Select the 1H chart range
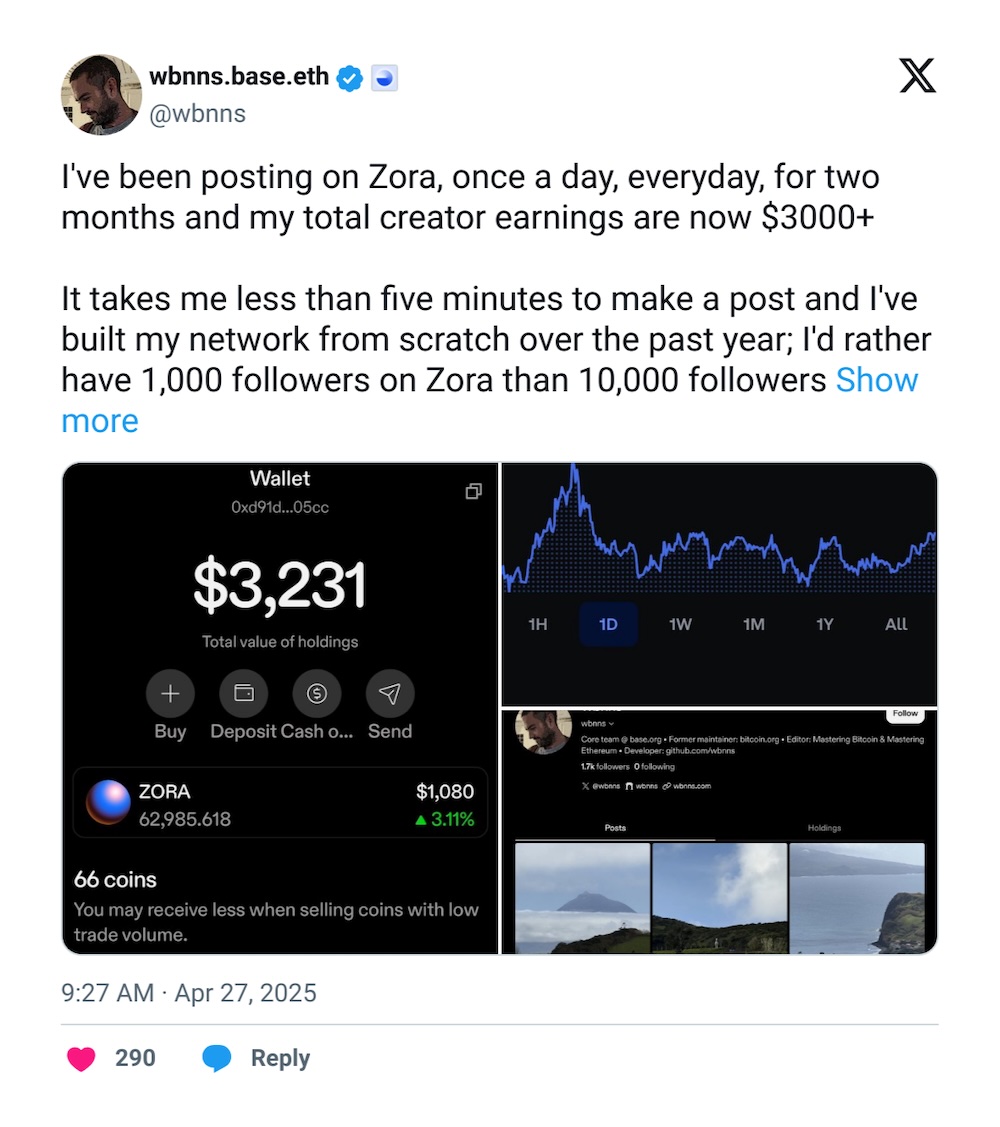1000x1127 pixels. [538, 624]
